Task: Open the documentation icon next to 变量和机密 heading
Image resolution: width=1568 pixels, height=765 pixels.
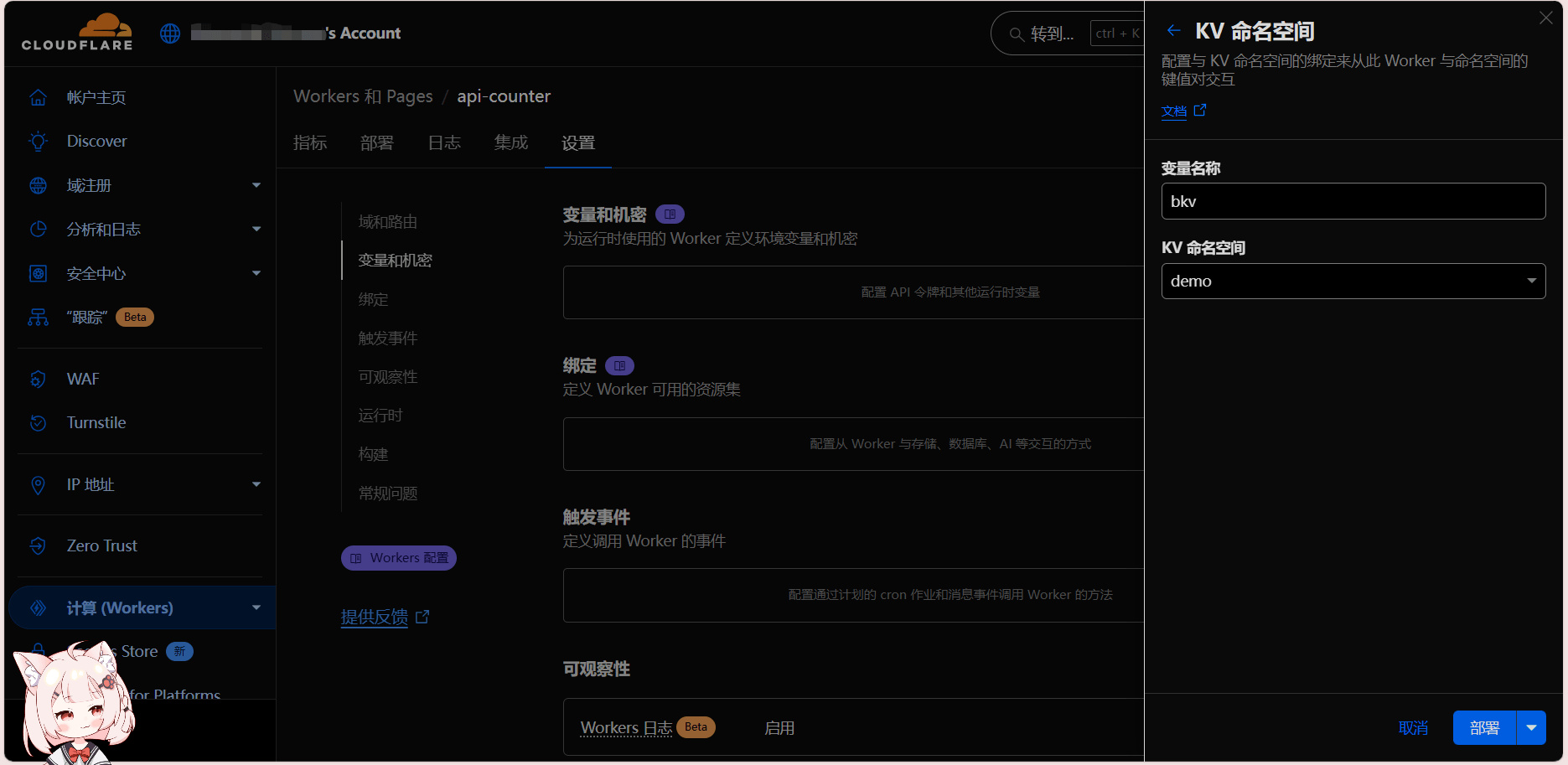Action: click(670, 215)
